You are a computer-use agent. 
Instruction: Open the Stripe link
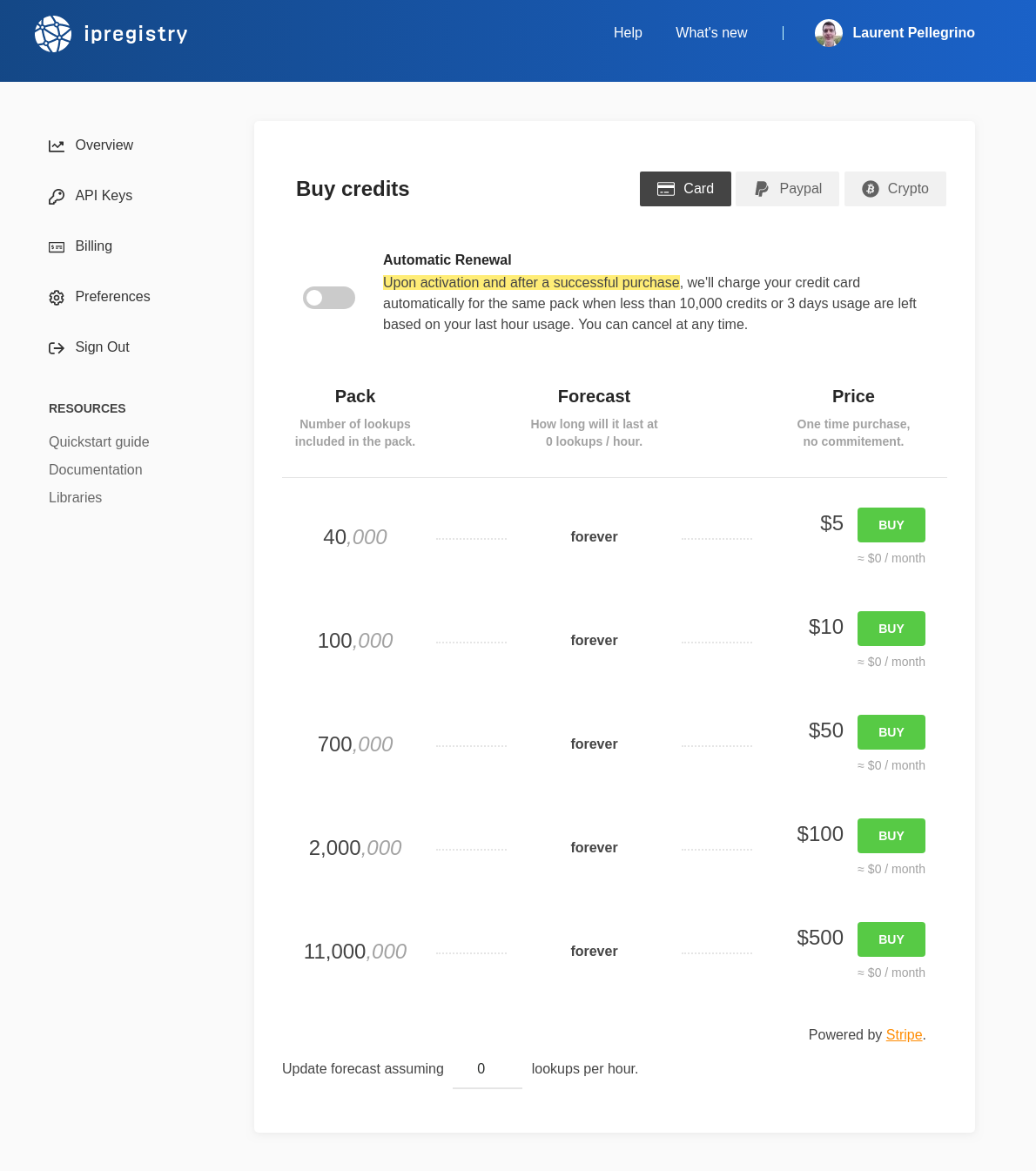904,1034
